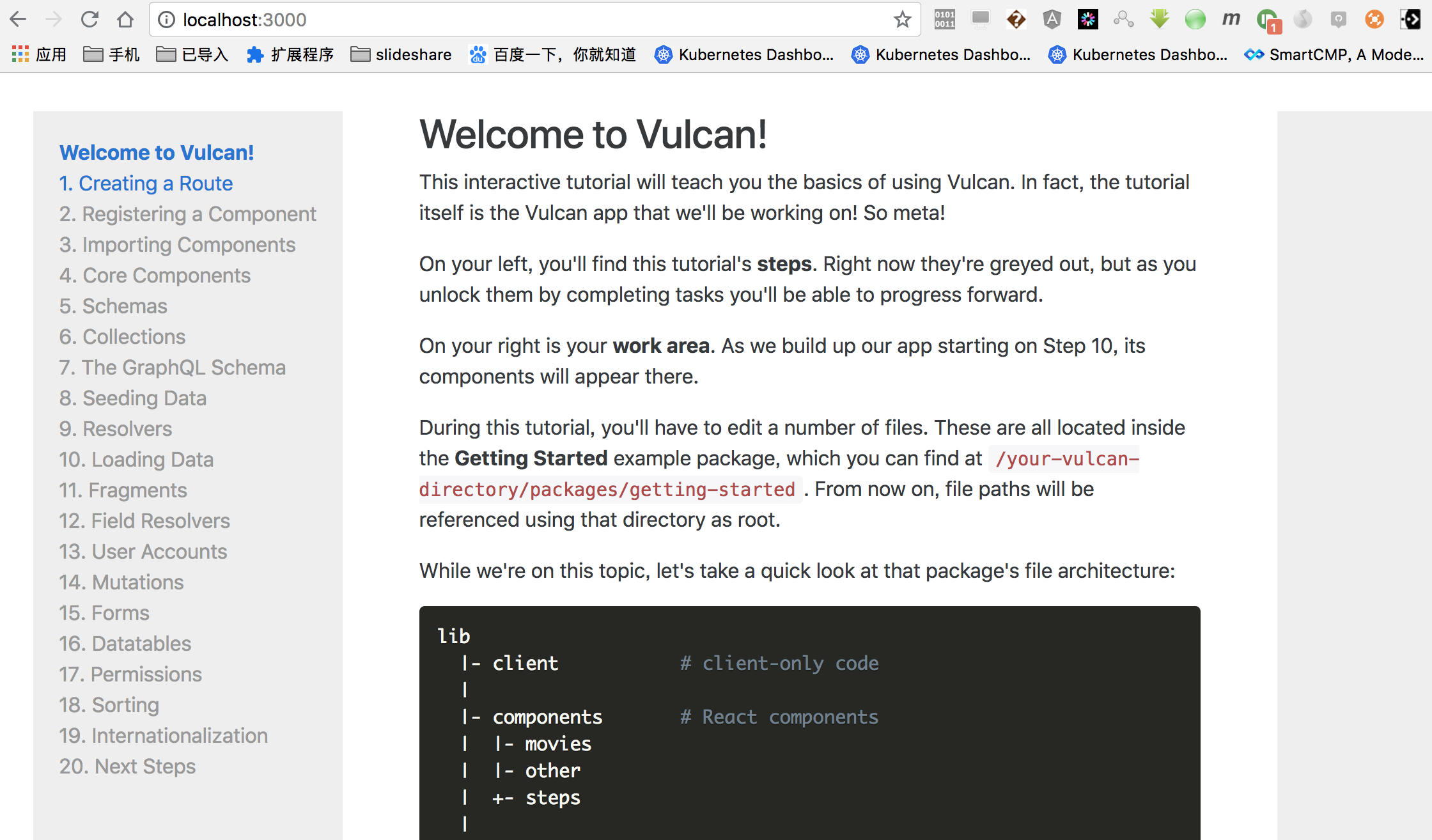Click the localhost:3000 address bar
Viewport: 1432px width, 840px height.
[447, 19]
